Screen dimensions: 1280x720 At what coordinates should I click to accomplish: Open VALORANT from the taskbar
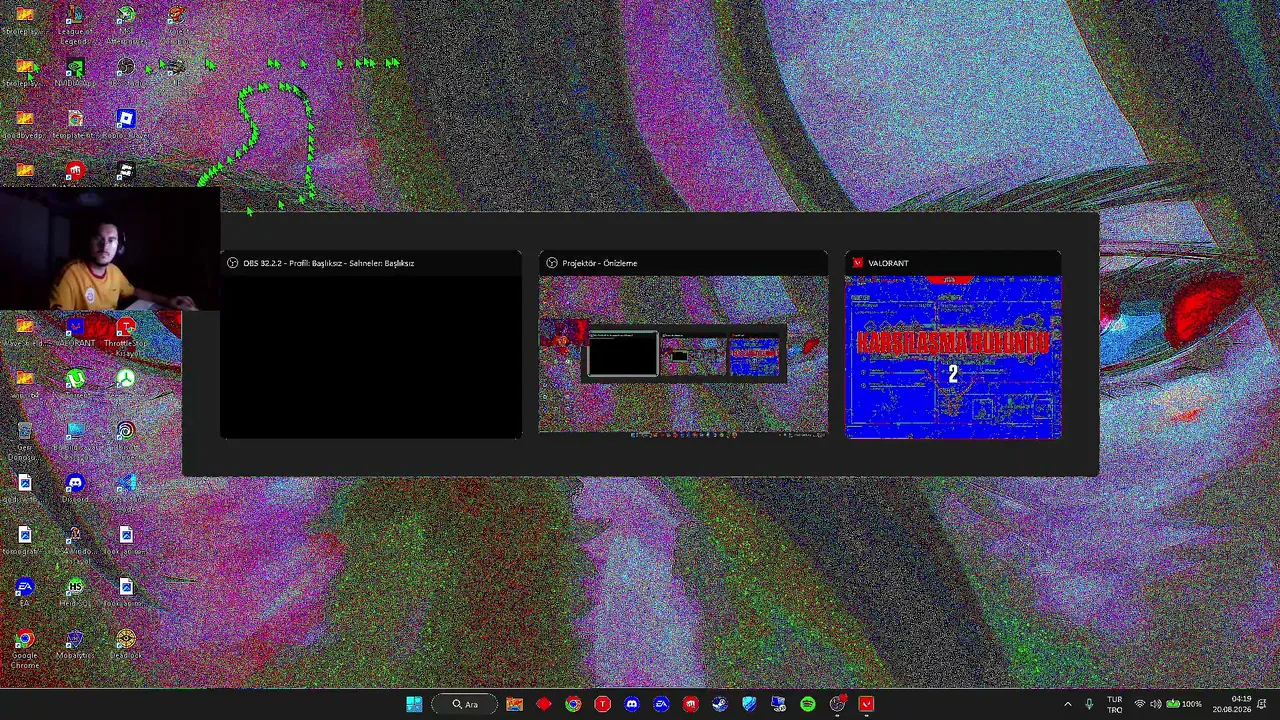(866, 704)
